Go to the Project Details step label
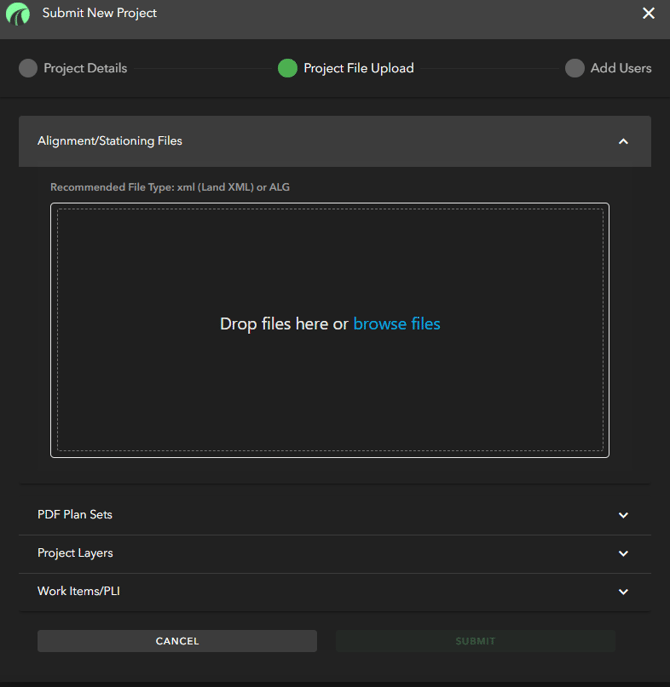Screen dimensions: 670x687 click(x=85, y=68)
